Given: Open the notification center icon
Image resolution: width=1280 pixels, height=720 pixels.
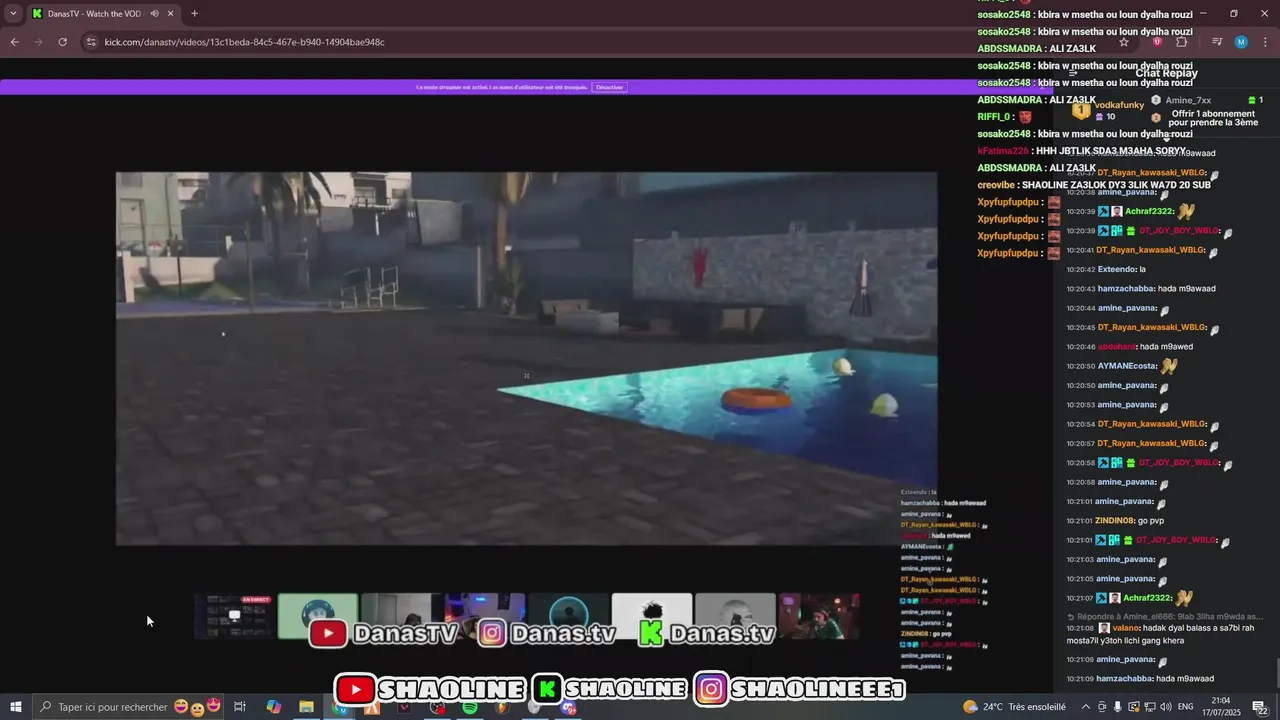Looking at the screenshot, I should pyautogui.click(x=1260, y=707).
